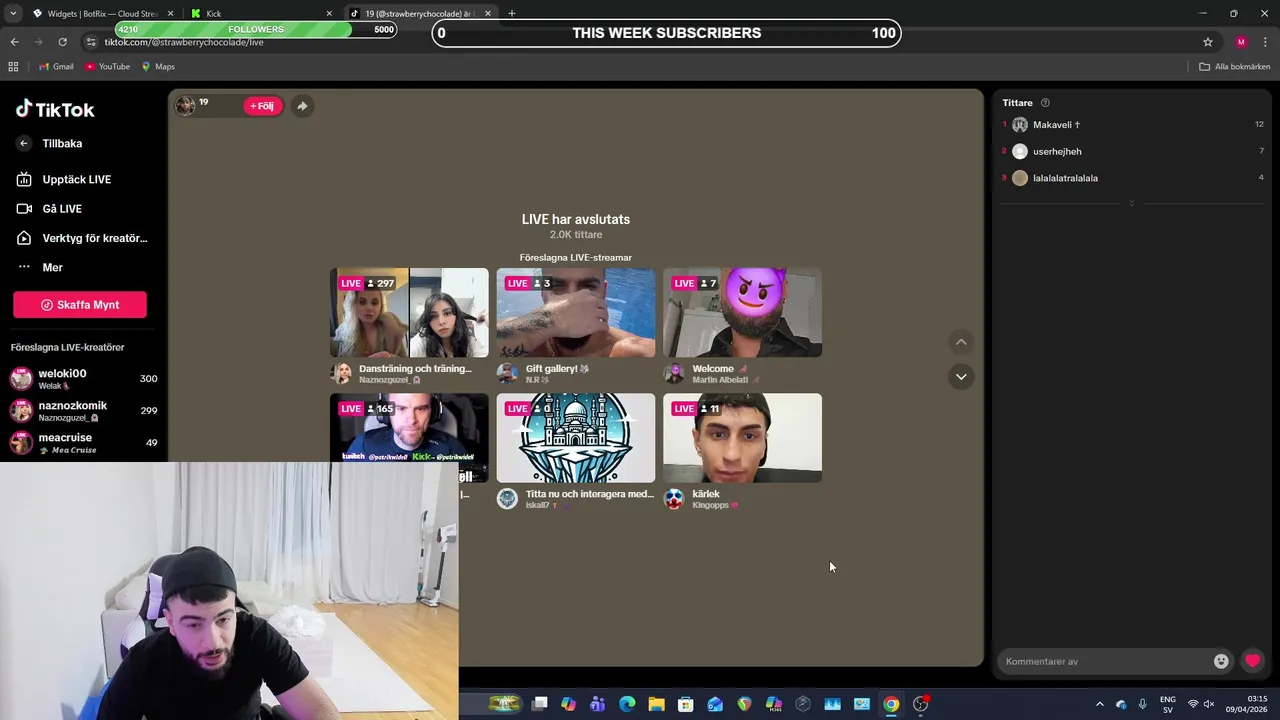1280x720 pixels.
Task: Show hidden system tray icons chevron
Action: tap(1099, 704)
